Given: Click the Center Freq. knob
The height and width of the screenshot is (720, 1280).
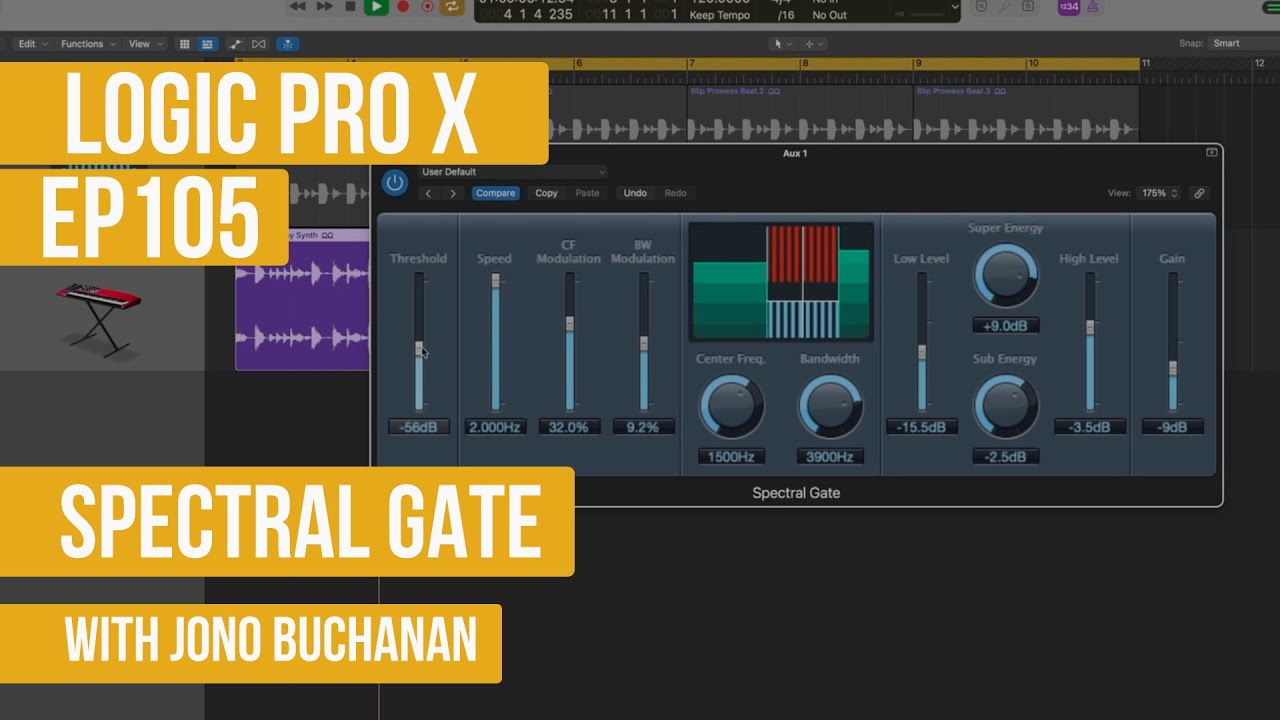Looking at the screenshot, I should [x=731, y=406].
